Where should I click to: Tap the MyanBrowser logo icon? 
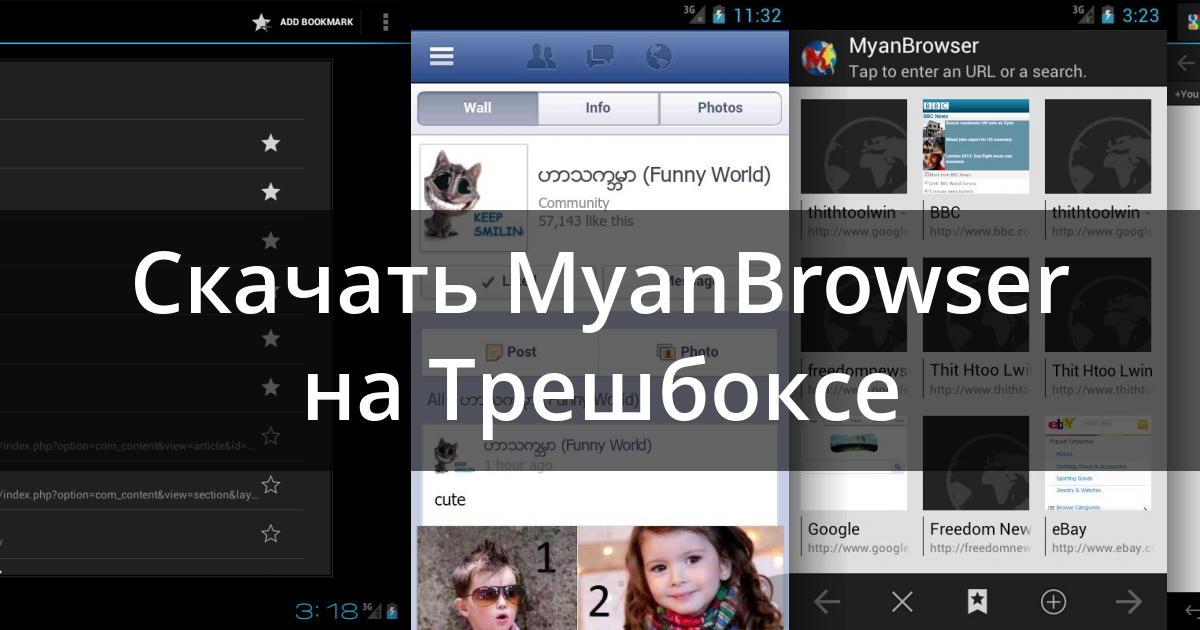[x=819, y=58]
